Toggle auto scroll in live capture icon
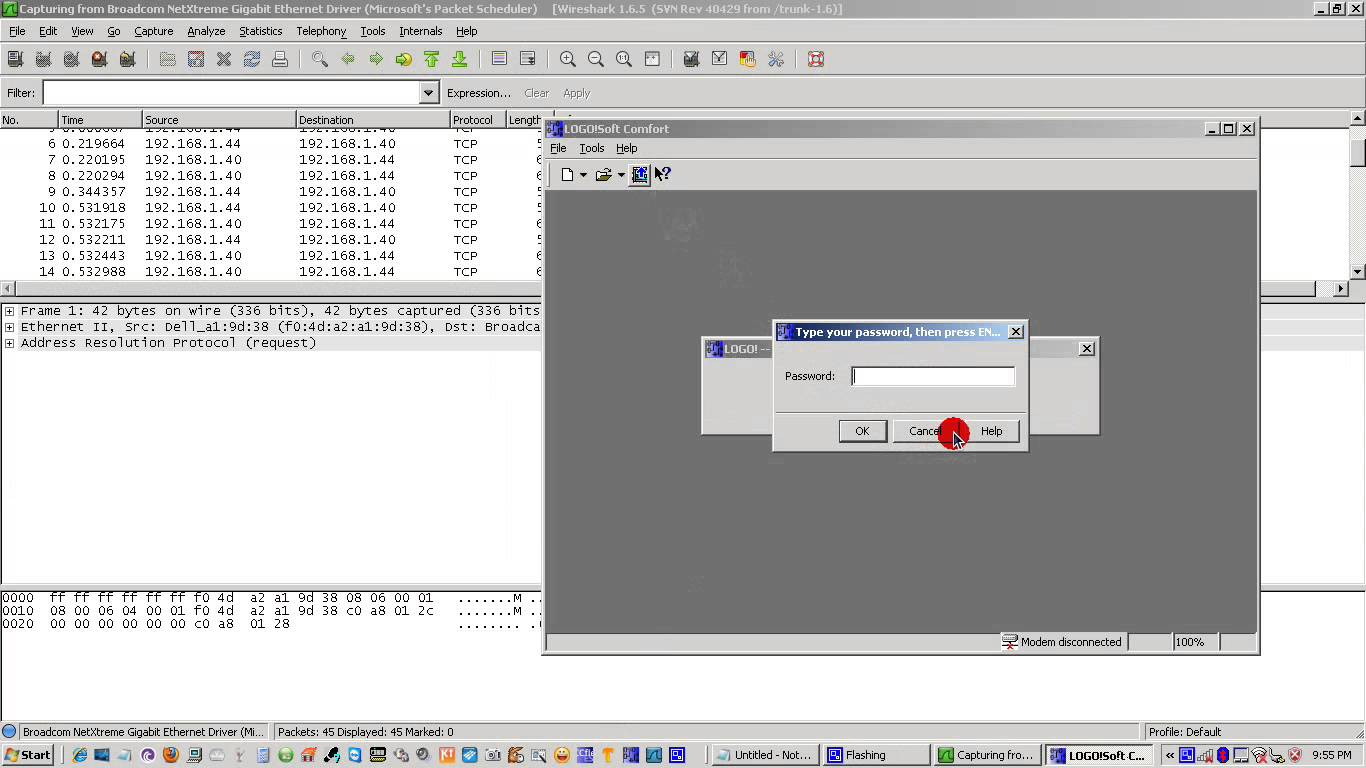This screenshot has height=768, width=1366. pyautogui.click(x=527, y=59)
